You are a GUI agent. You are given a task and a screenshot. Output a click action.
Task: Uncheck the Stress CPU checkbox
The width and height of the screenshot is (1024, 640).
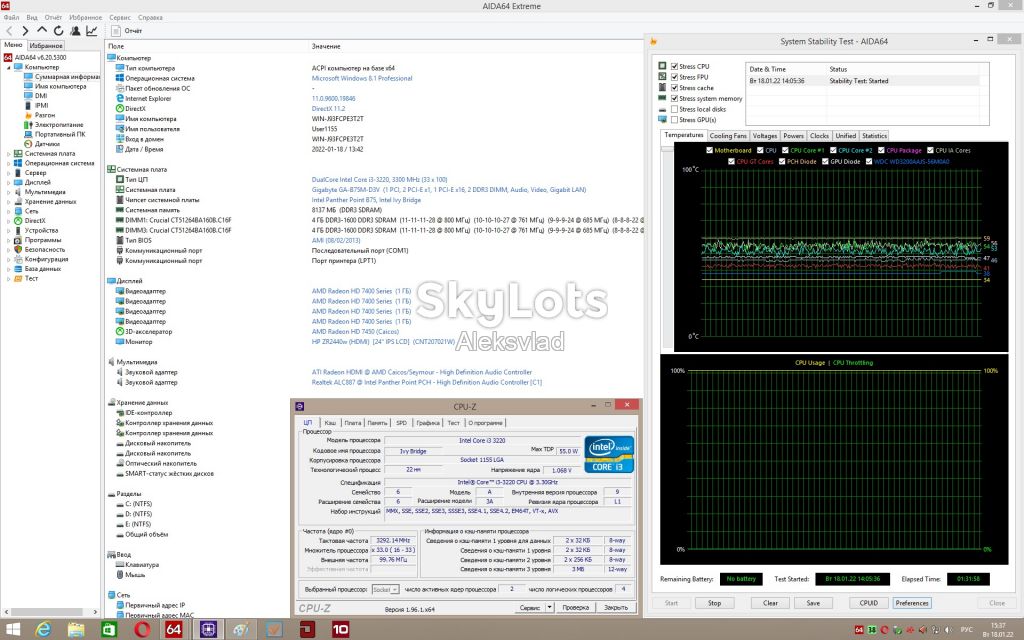(675, 67)
